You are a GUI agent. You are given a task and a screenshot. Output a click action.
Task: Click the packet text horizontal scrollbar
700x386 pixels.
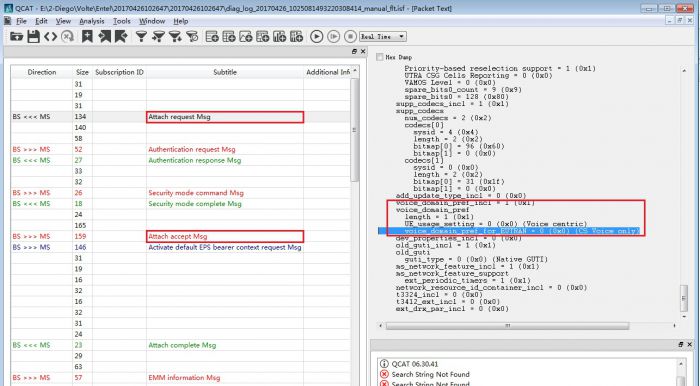point(508,326)
